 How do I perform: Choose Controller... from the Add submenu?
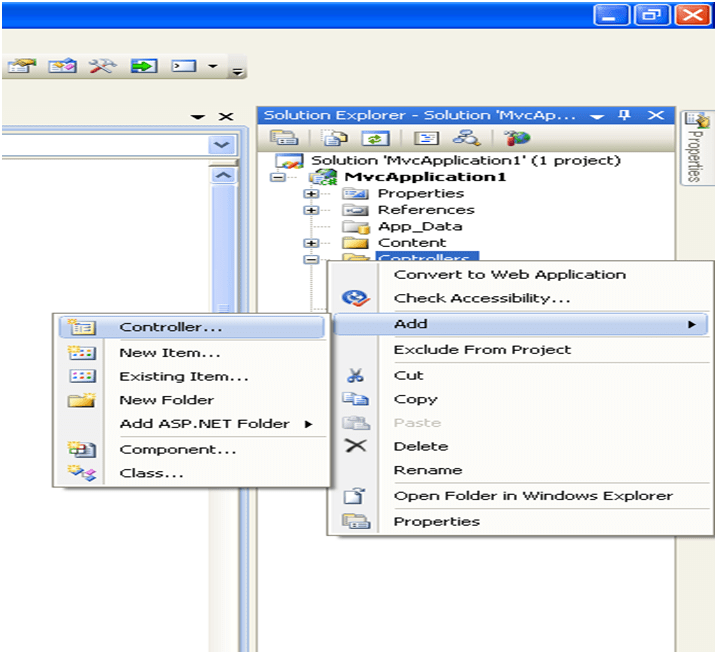pyautogui.click(x=170, y=327)
